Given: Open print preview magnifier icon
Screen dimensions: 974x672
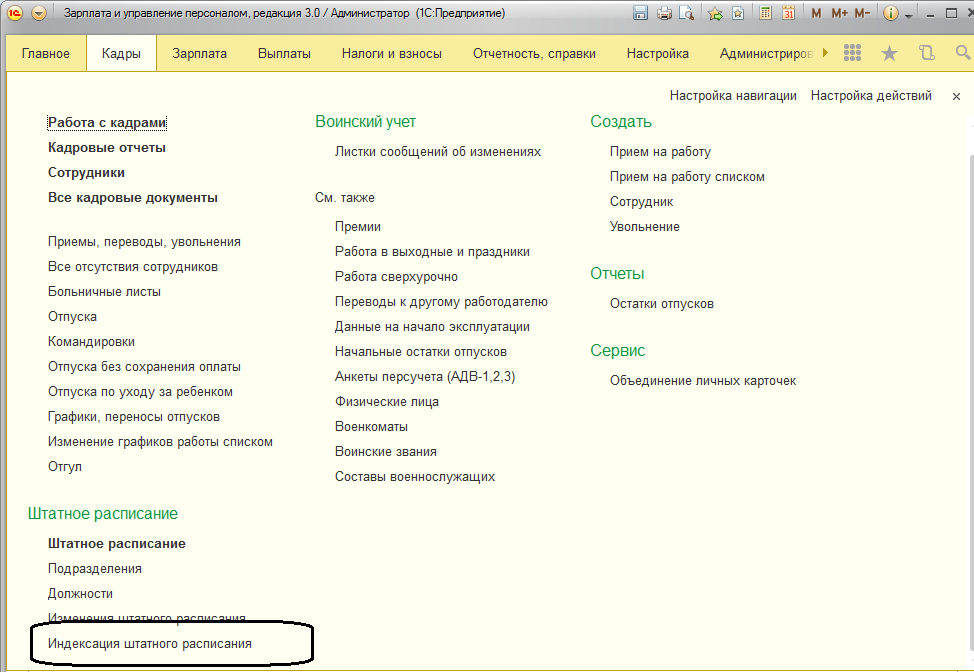Looking at the screenshot, I should pos(686,14).
